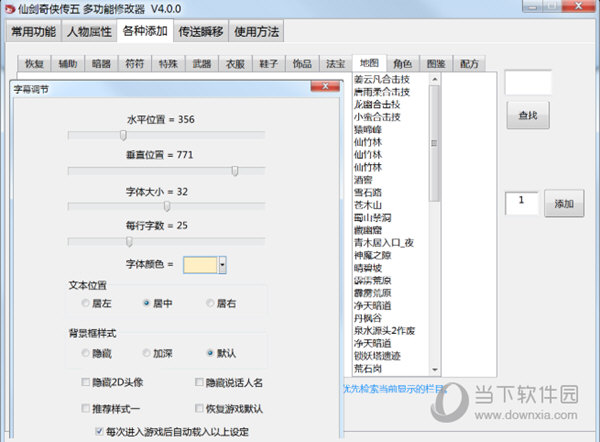The height and width of the screenshot is (442, 600).
Task: Select 酒窖 in the map list
Action: [363, 180]
